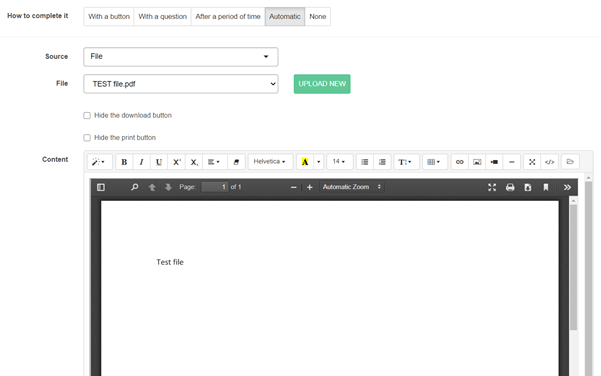Click the folder file-browser icon in toolbar

(x=570, y=162)
